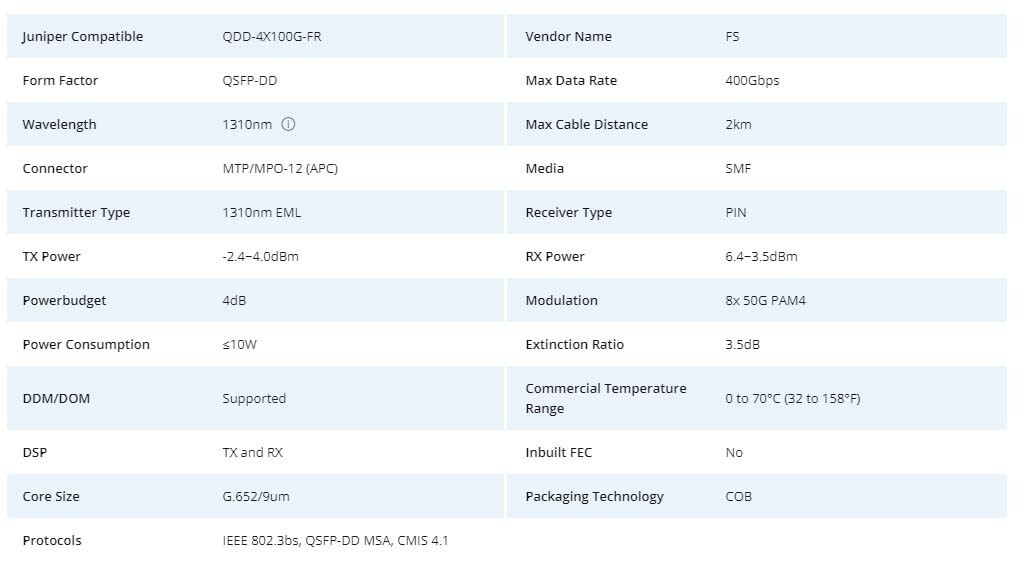Click the Power Consumption ≤10W value
The width and height of the screenshot is (1026, 568).
239,345
